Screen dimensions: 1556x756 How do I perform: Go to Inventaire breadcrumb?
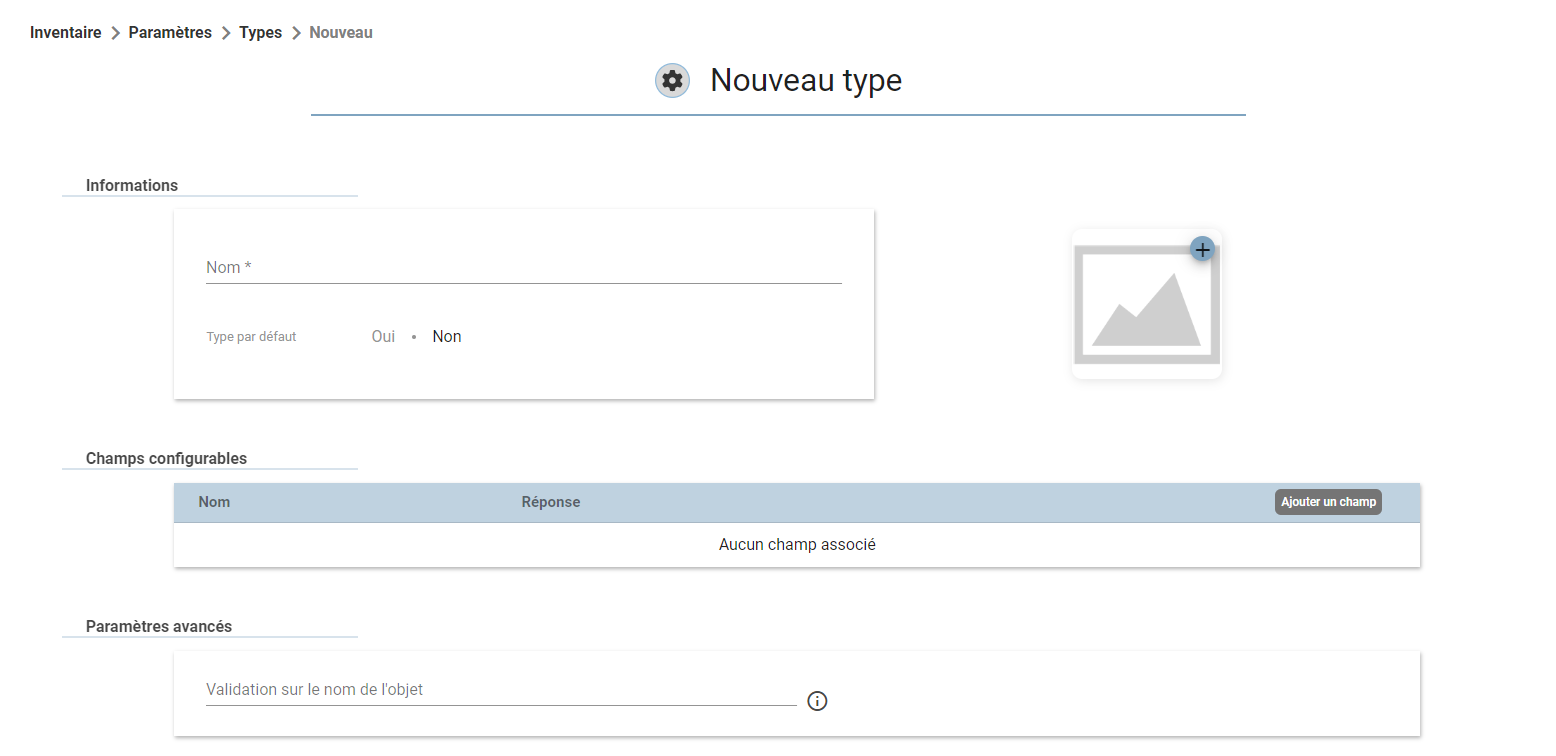[x=66, y=33]
